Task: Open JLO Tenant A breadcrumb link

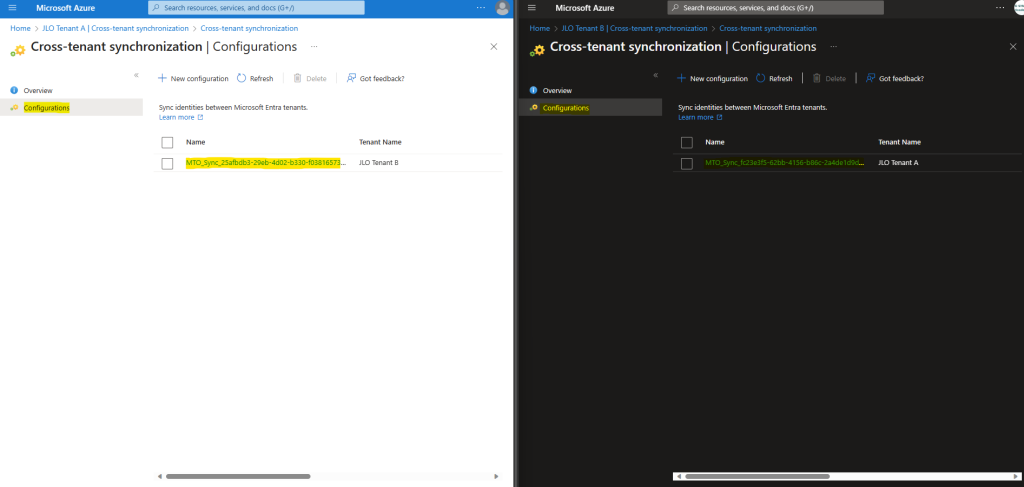Action: 116,29
